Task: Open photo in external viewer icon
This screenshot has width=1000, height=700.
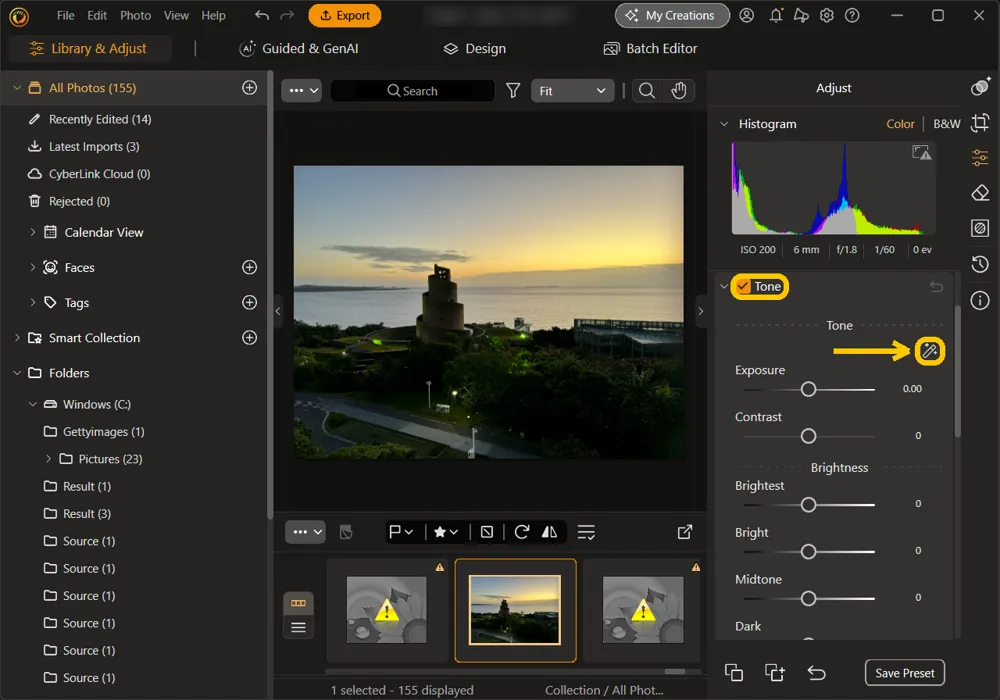Action: (x=684, y=532)
